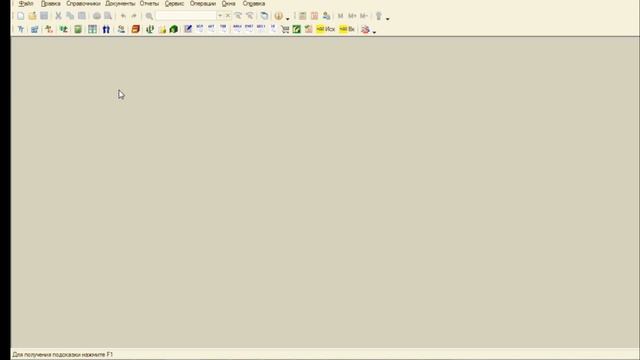640x360 pixels.
Task: Open the calendar icon
Action: point(314,16)
